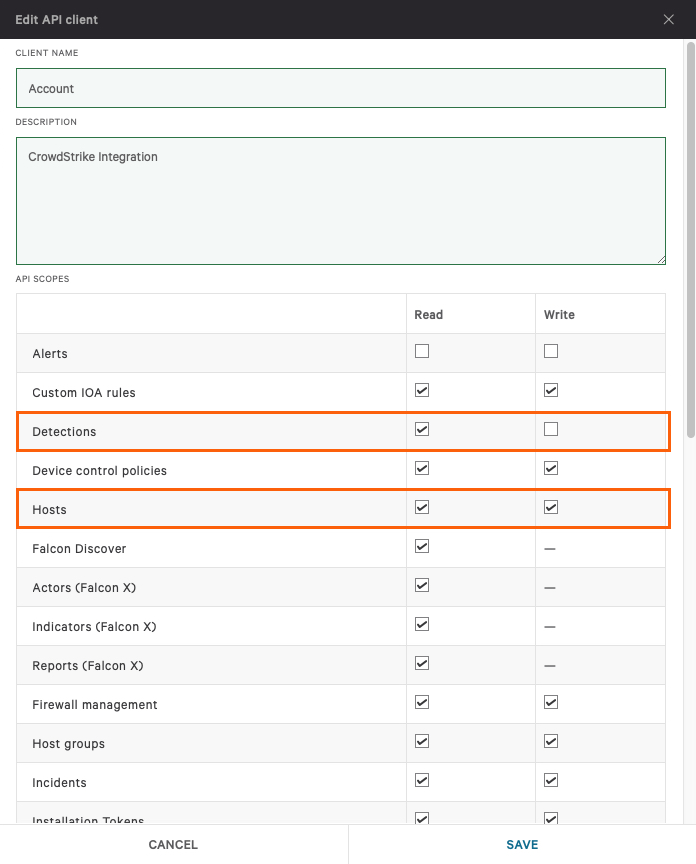
Task: Disable Read access for Hosts
Action: tap(421, 507)
